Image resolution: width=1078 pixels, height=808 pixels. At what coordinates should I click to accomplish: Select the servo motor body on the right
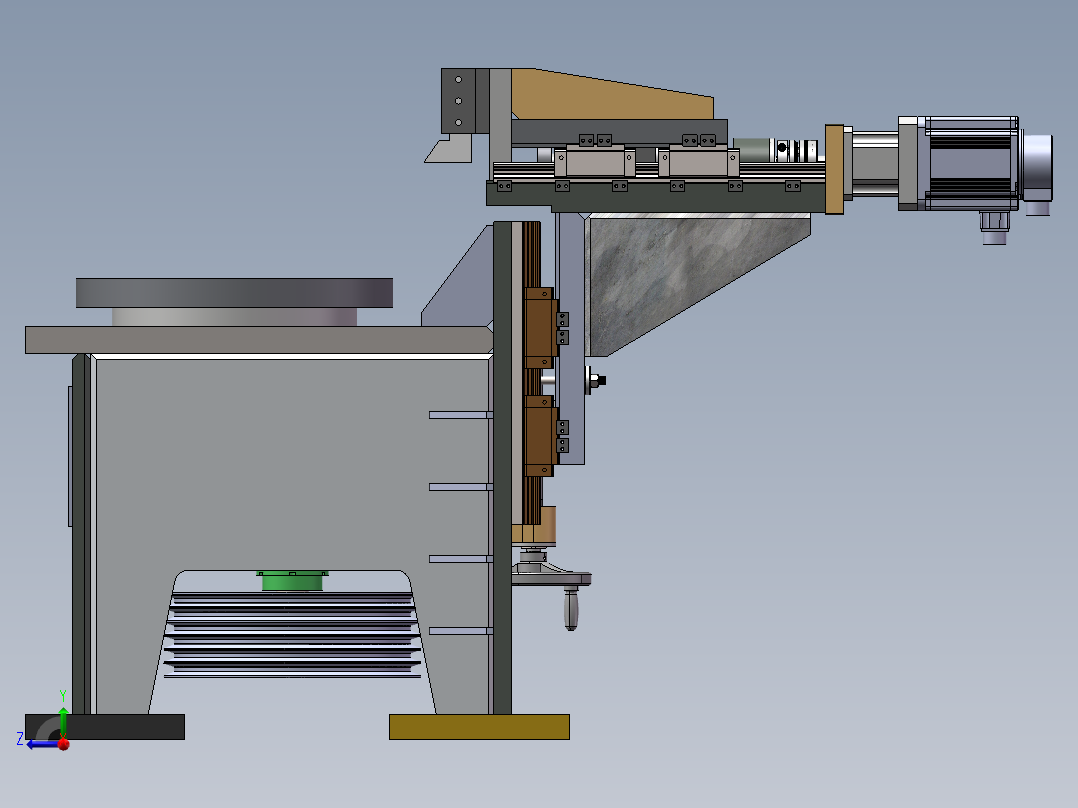(x=968, y=163)
